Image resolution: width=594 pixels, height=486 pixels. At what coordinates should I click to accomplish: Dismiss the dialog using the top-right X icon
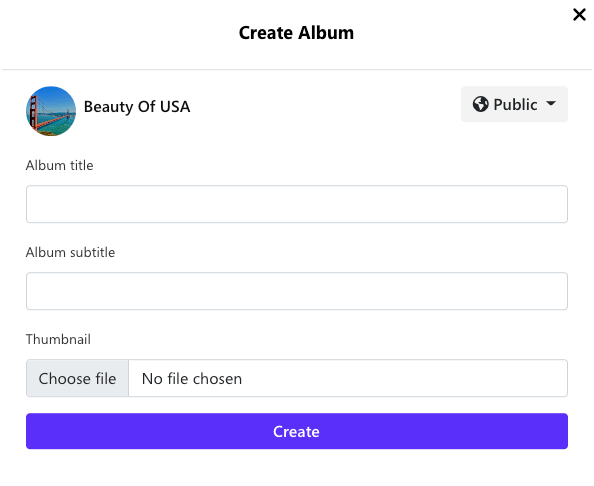click(x=579, y=15)
